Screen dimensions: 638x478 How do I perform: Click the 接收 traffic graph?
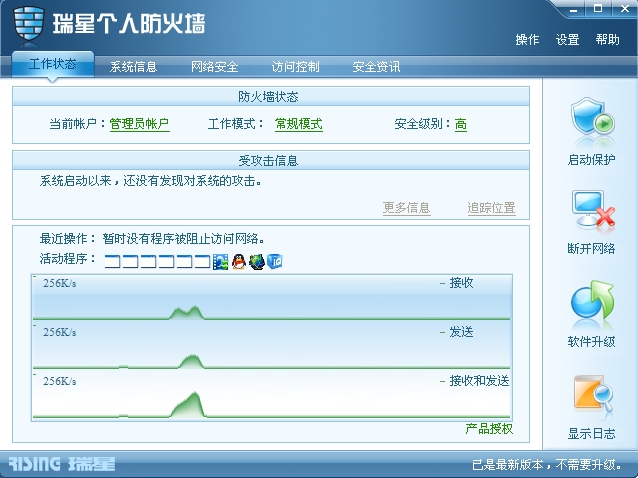(271, 298)
